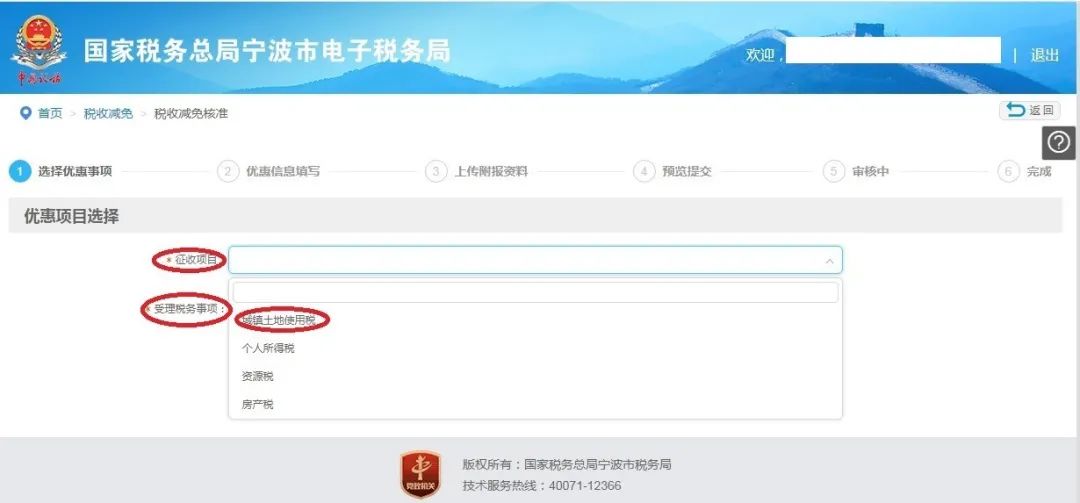Select step 2 circle 优惠信息填写
1080x503 pixels.
(228, 172)
